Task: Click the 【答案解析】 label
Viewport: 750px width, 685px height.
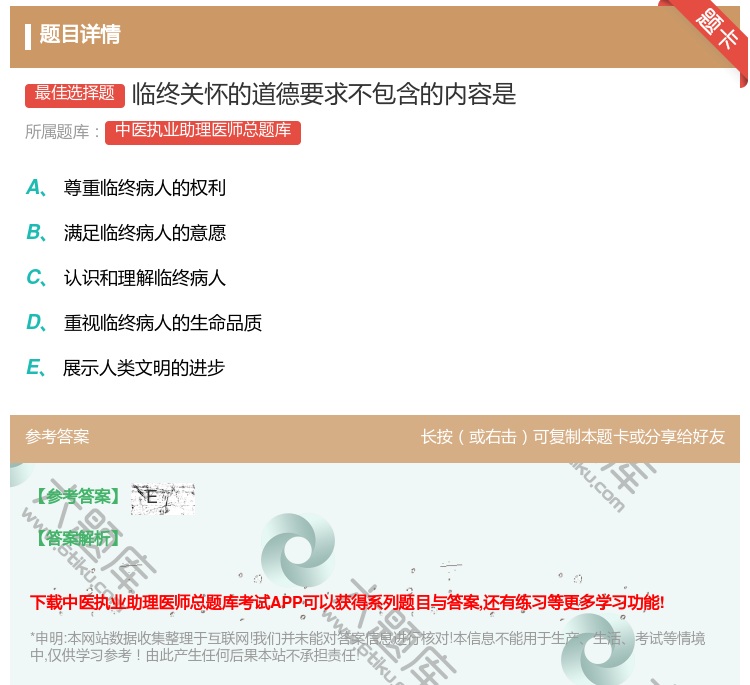Action: pyautogui.click(x=79, y=538)
